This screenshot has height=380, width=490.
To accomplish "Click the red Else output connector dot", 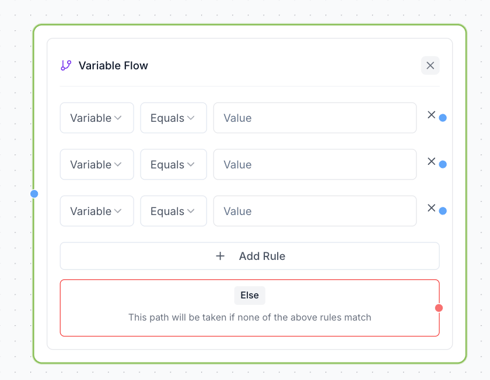I will 439,308.
